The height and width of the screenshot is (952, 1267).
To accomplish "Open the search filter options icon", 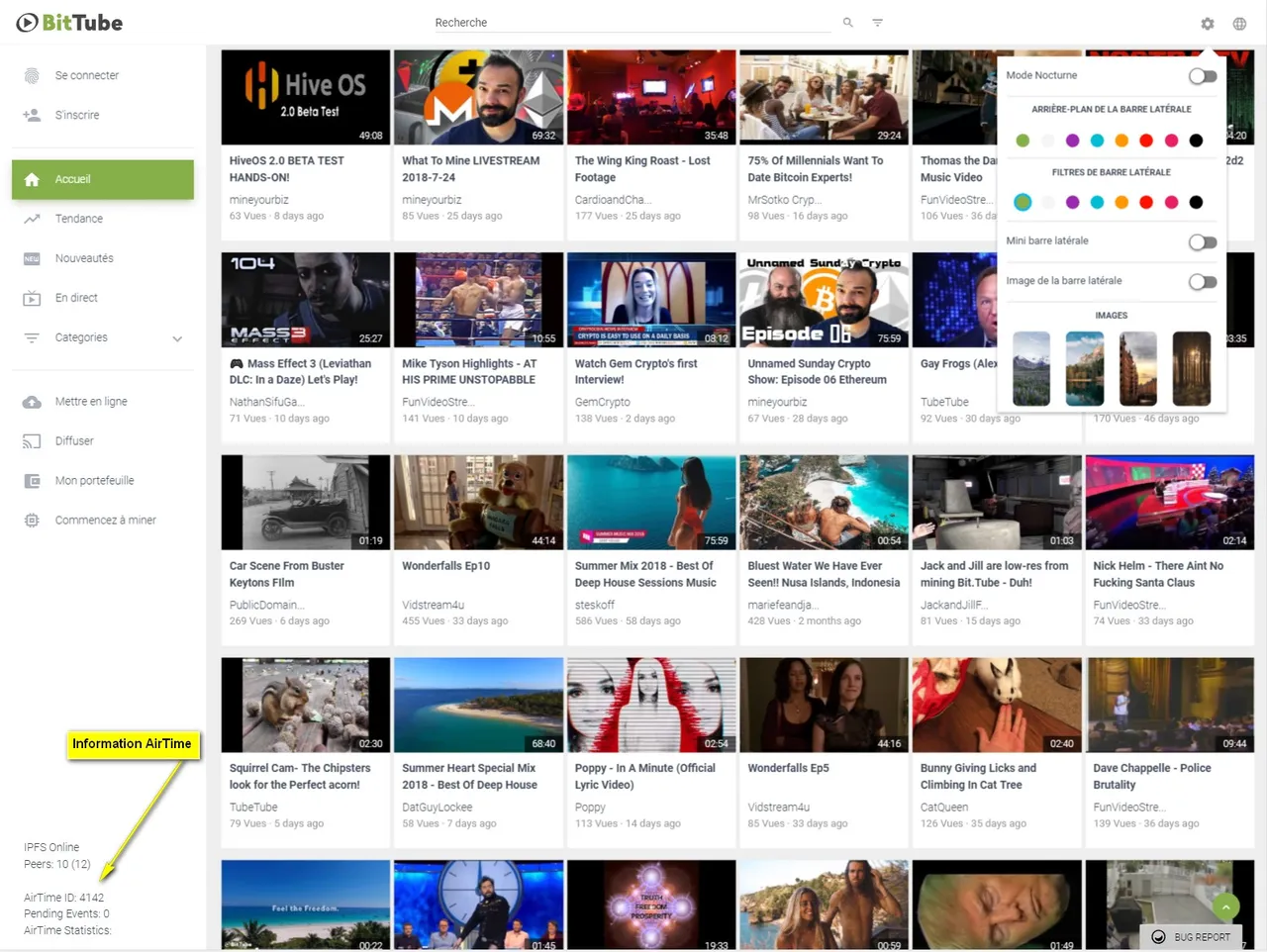I will (877, 23).
